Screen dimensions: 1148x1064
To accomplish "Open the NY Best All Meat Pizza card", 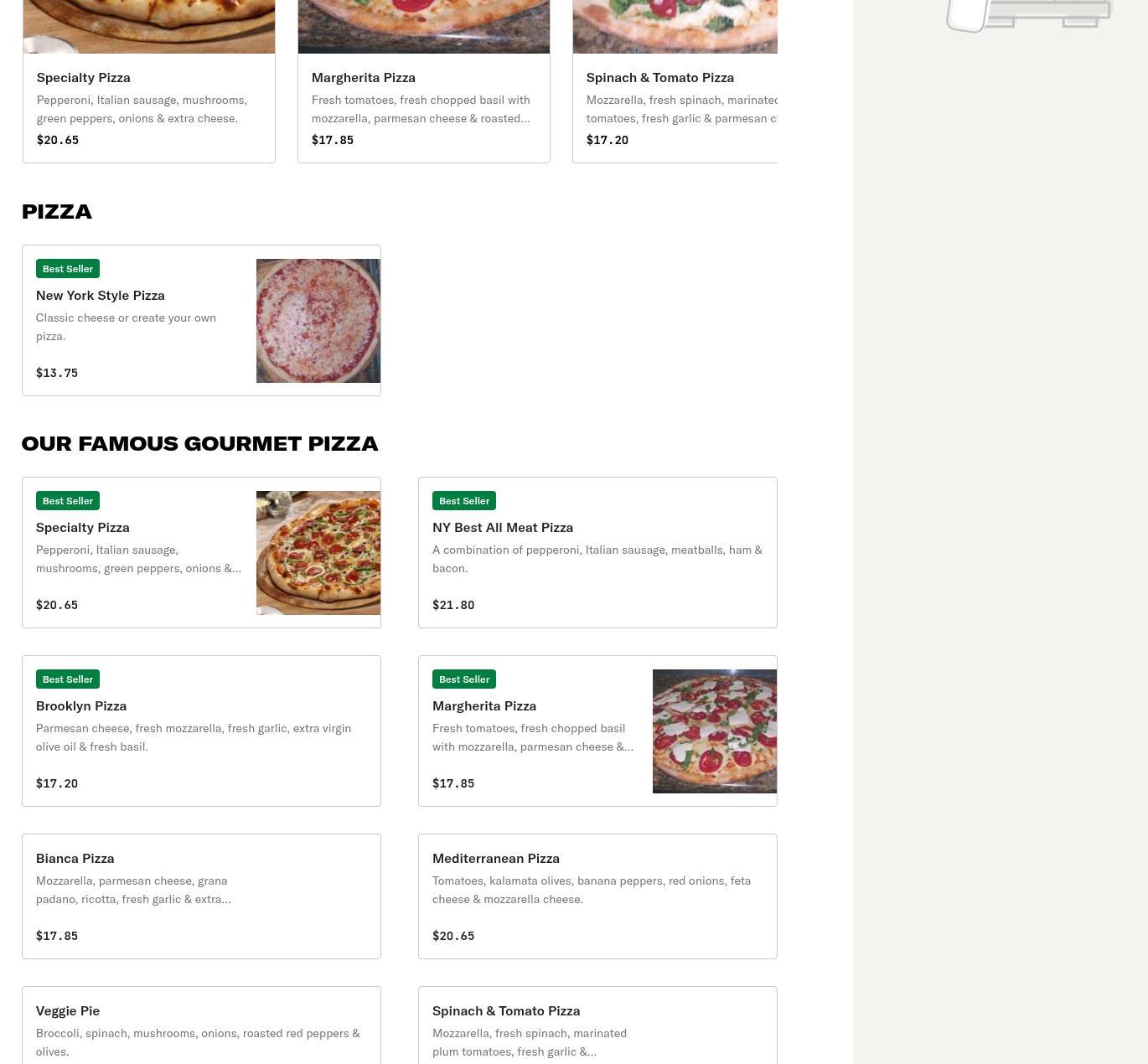I will [x=597, y=552].
